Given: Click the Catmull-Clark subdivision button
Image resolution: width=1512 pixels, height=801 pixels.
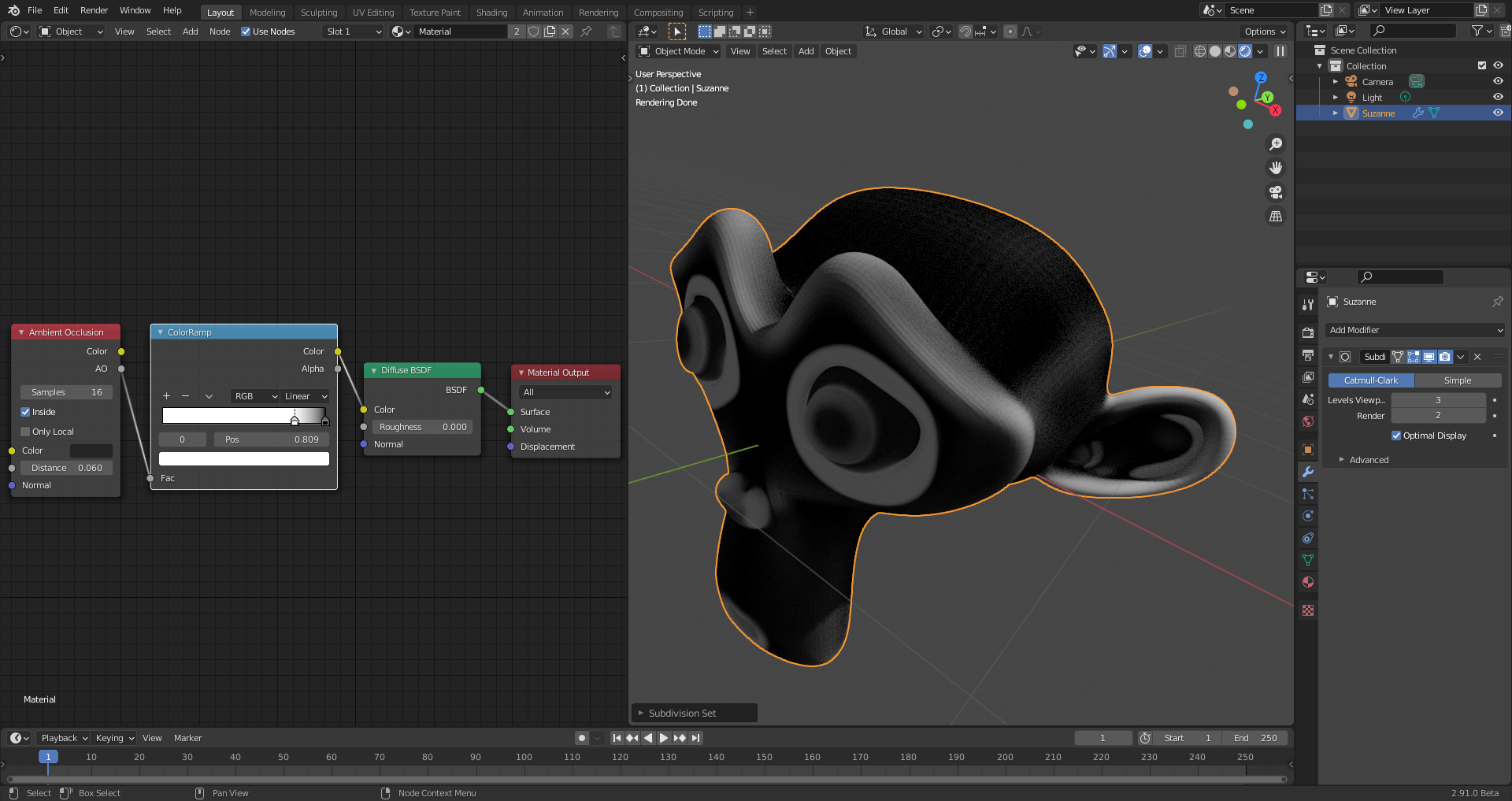Looking at the screenshot, I should click(x=1370, y=380).
